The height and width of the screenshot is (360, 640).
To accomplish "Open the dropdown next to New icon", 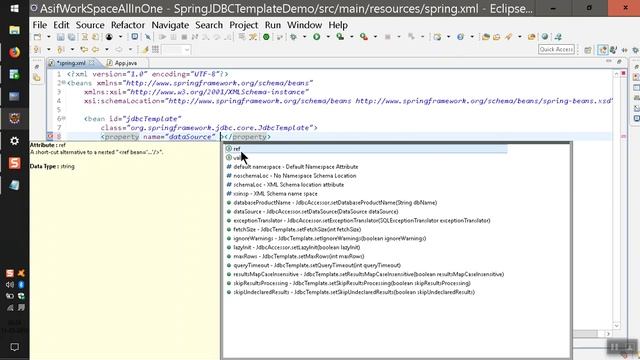I will pyautogui.click(x=49, y=37).
